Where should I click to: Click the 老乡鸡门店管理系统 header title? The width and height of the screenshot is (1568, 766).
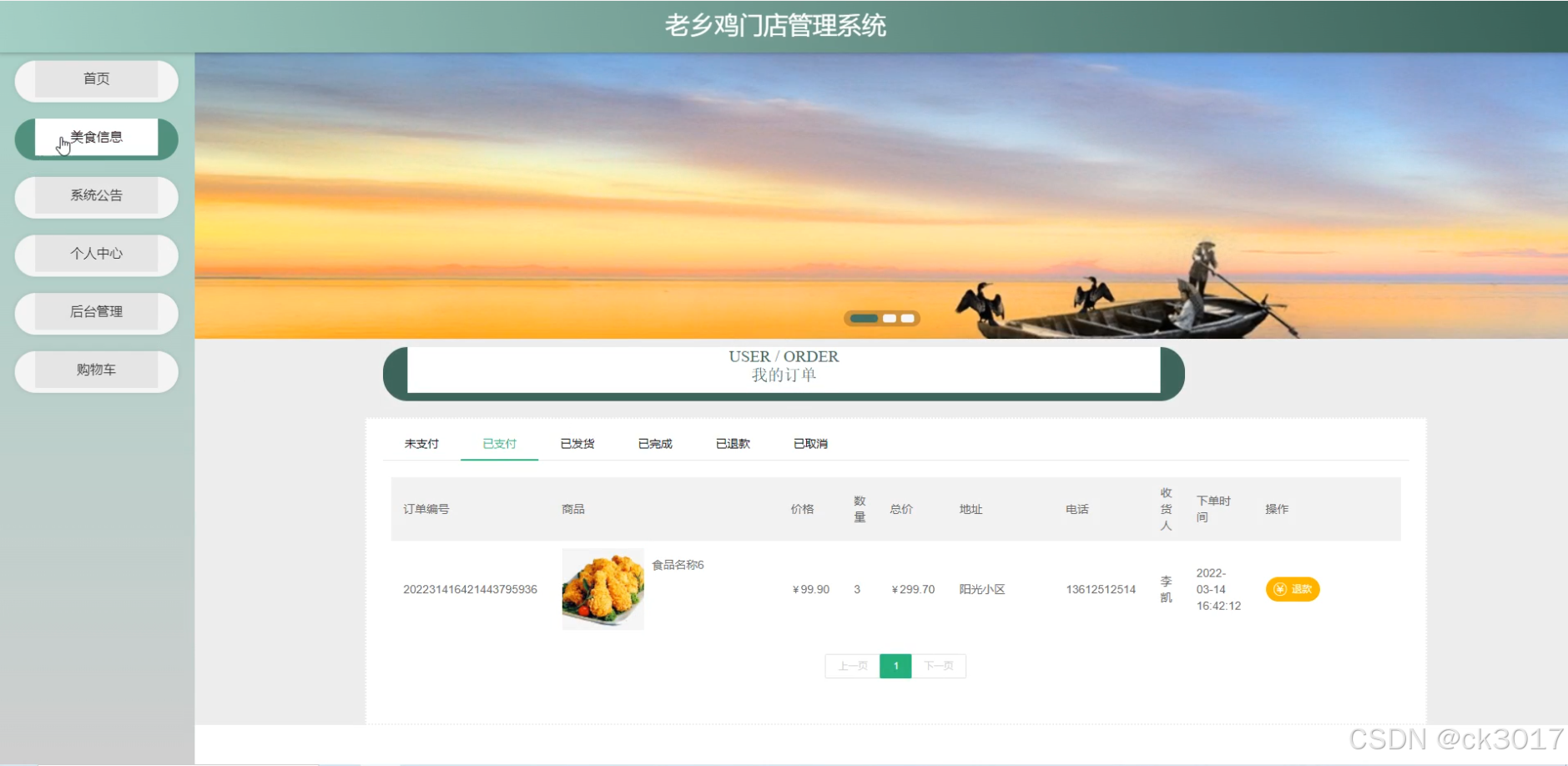tap(775, 26)
